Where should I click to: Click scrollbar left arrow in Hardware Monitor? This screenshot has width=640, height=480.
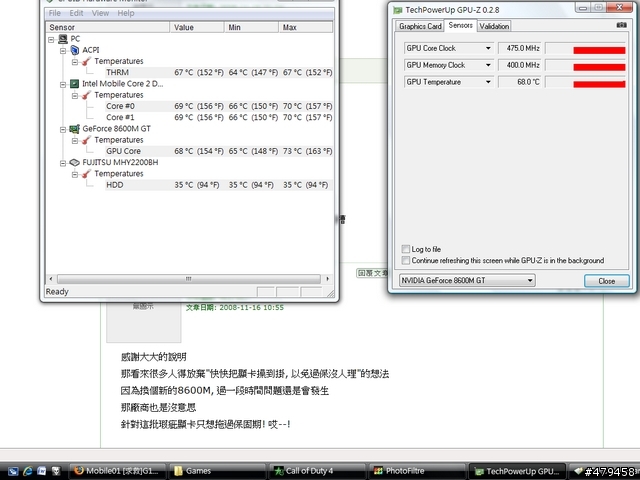pos(51,279)
